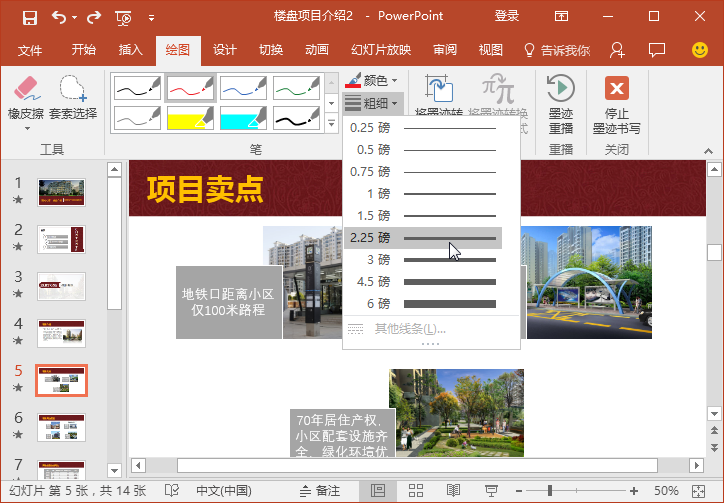The image size is (724, 503).
Task: Open the comments speech bubble icon
Action: click(657, 50)
